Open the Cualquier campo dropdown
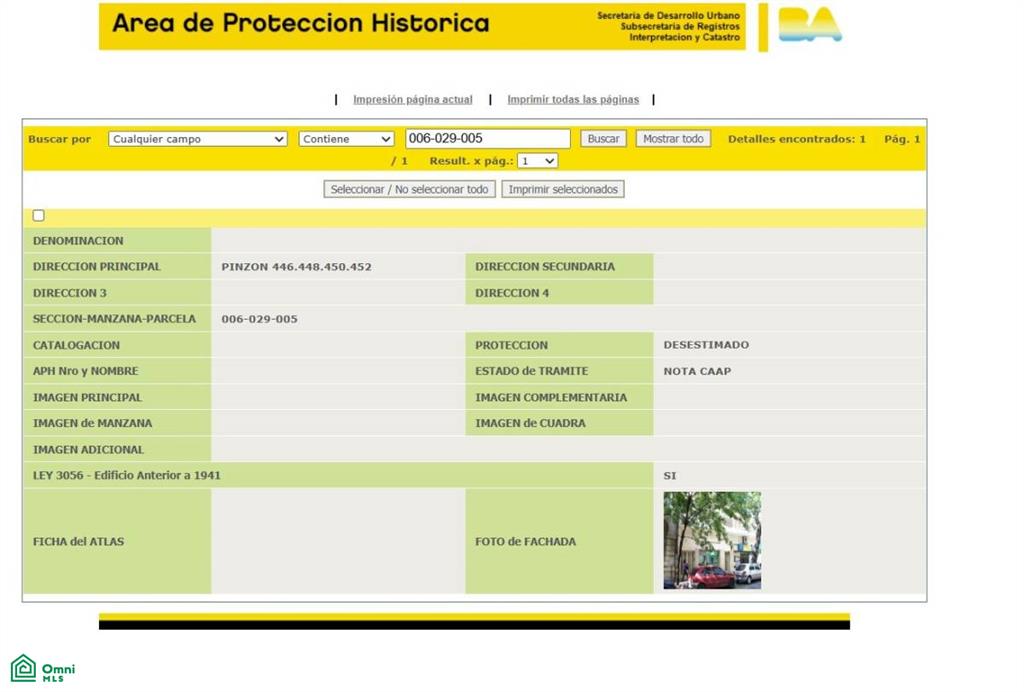1024x692 pixels. coord(198,139)
